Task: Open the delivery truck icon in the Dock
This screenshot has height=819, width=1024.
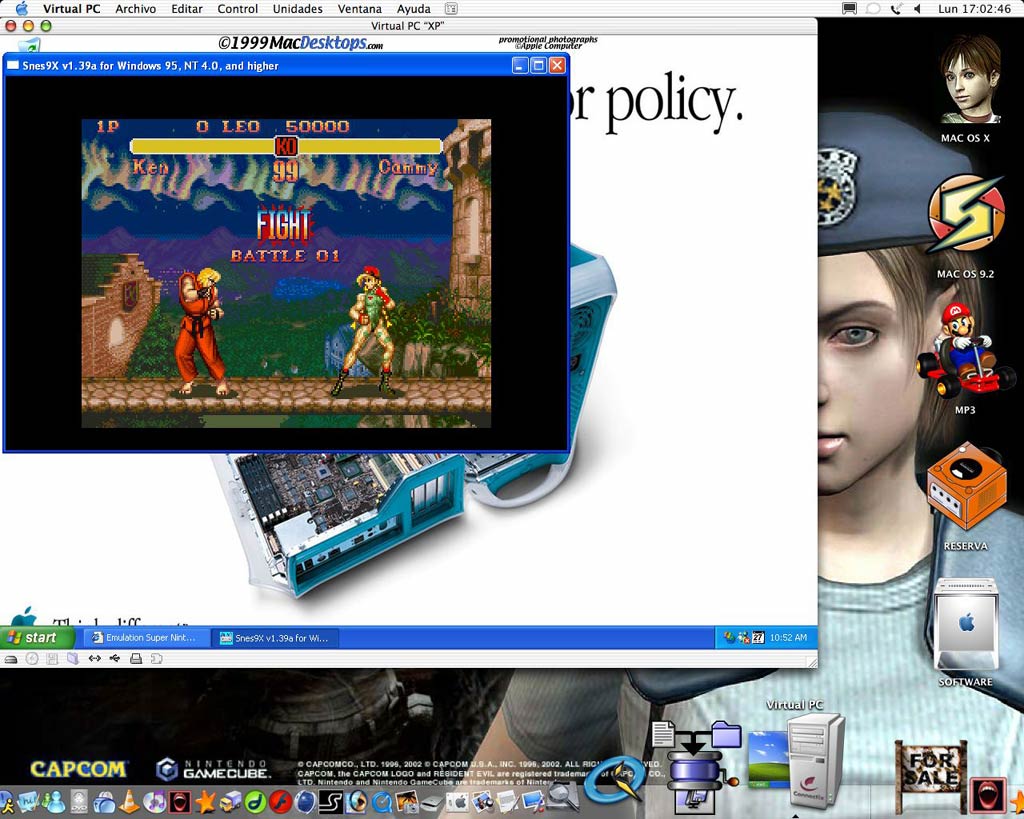Action: click(x=231, y=801)
